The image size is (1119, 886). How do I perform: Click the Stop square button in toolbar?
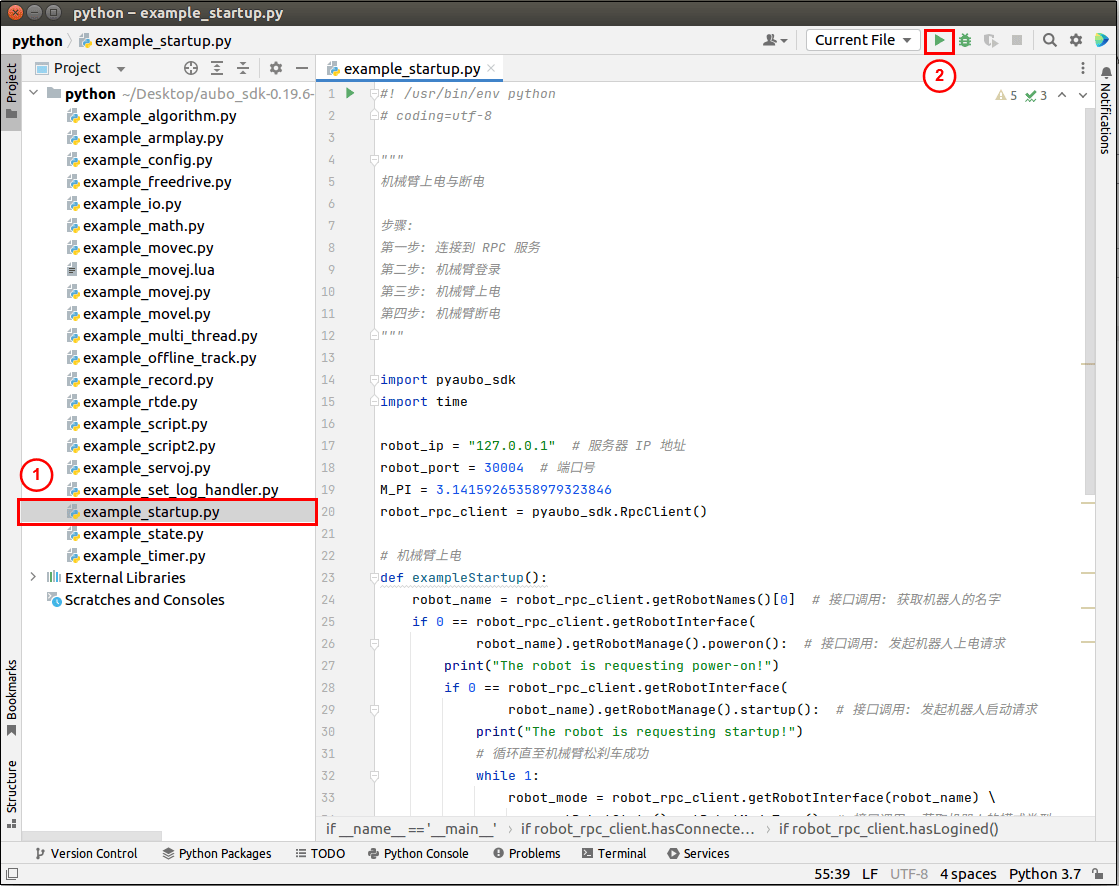click(1017, 41)
